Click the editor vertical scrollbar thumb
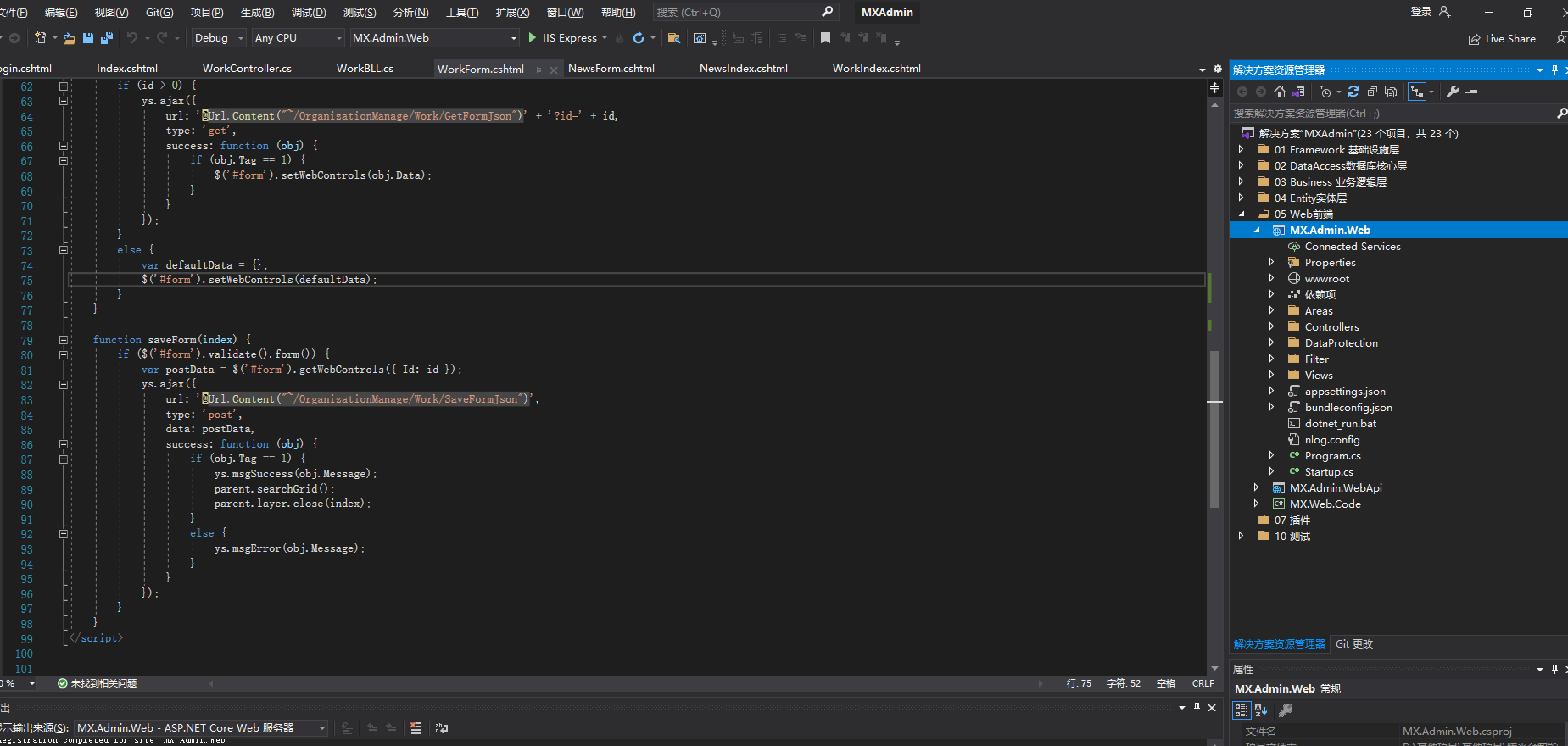Viewport: 1568px width, 746px height. point(1214,429)
